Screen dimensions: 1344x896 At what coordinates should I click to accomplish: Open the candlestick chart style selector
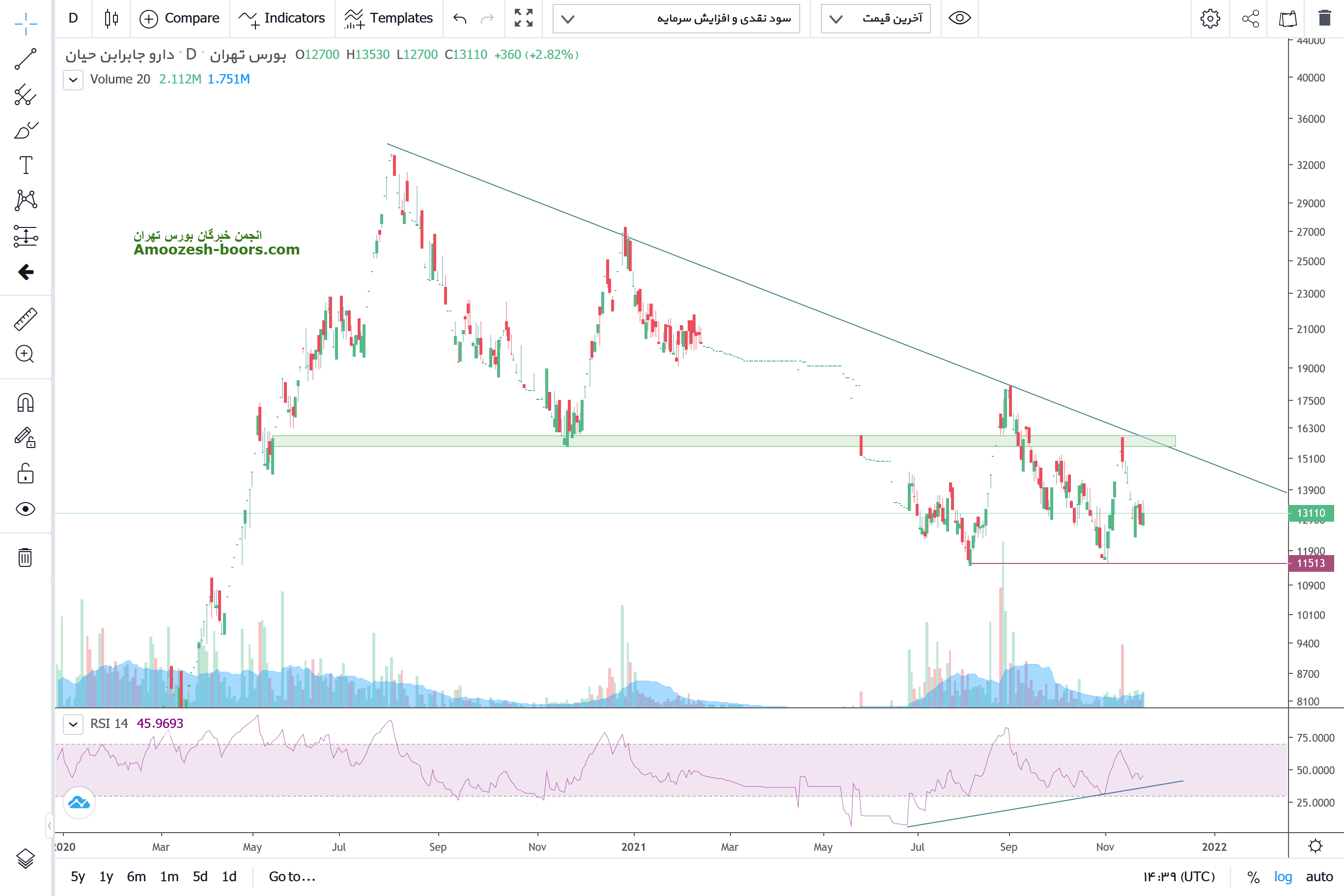point(112,18)
